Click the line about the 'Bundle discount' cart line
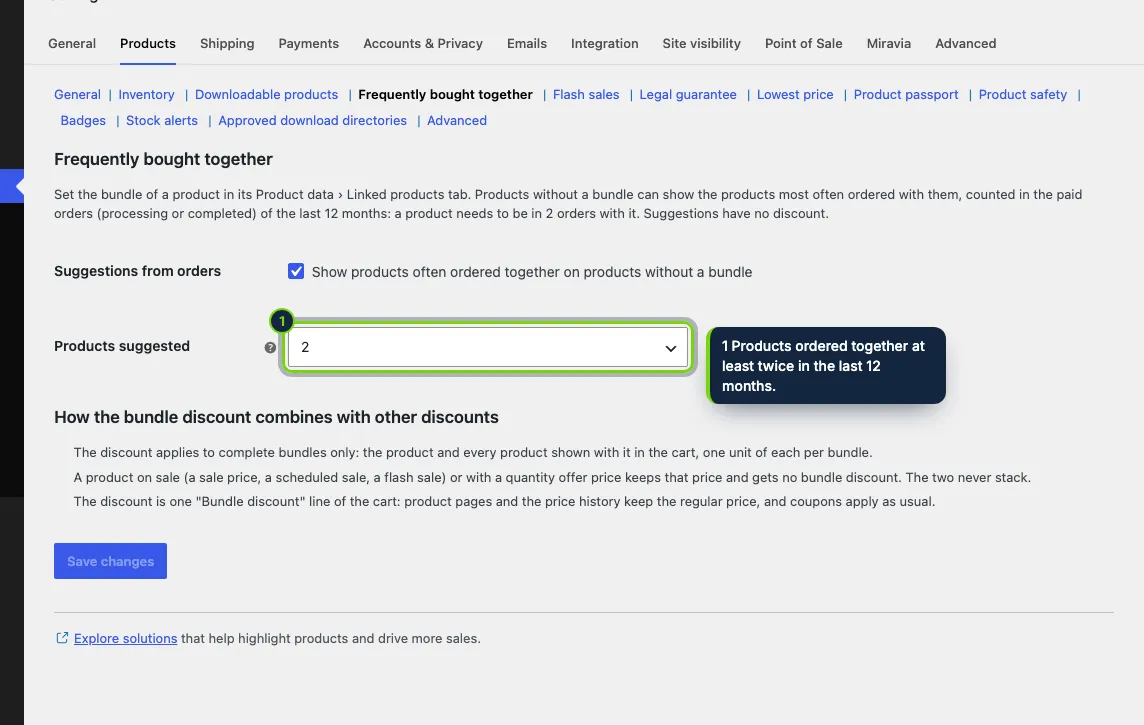 pos(504,502)
